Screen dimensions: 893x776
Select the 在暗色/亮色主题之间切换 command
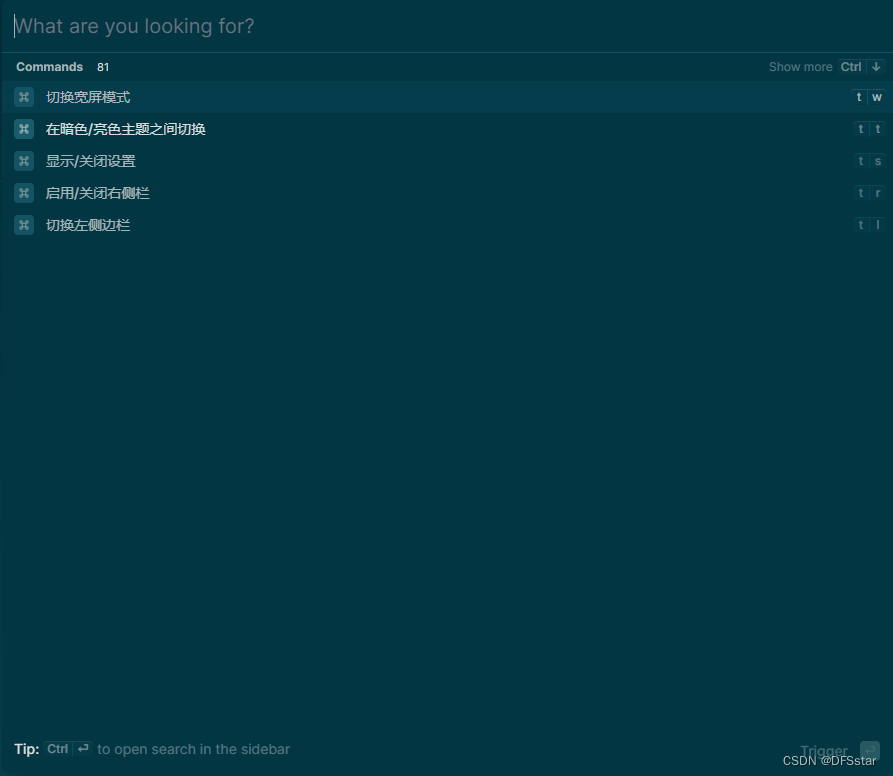[446, 129]
